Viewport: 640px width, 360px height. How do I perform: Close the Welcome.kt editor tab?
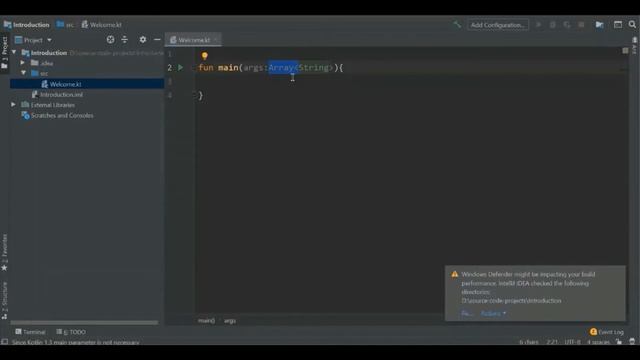pos(216,39)
